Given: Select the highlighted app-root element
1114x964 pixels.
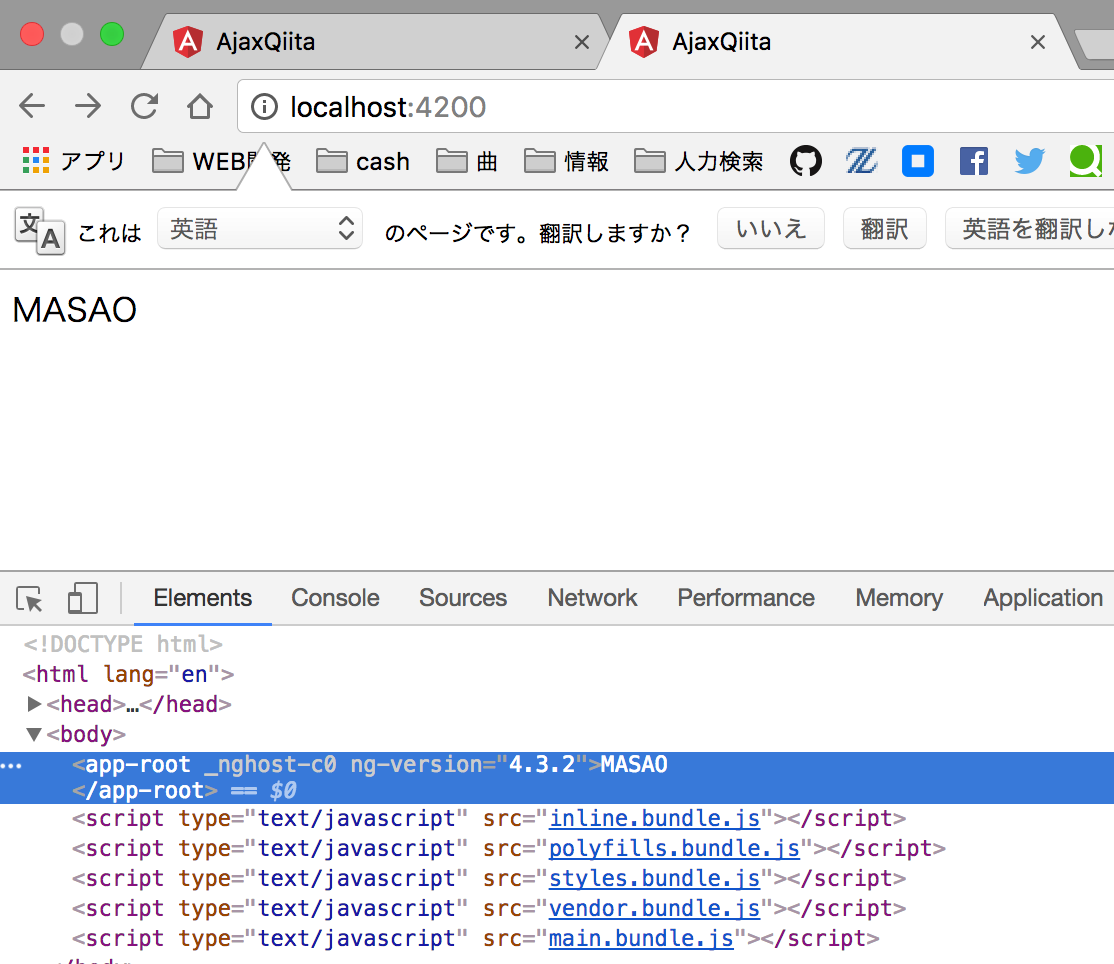Looking at the screenshot, I should pyautogui.click(x=557, y=778).
